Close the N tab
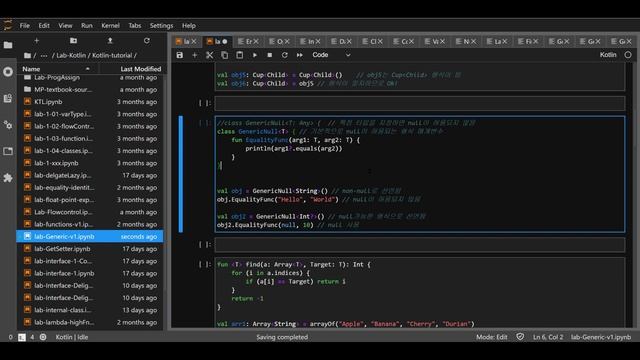 473,41
